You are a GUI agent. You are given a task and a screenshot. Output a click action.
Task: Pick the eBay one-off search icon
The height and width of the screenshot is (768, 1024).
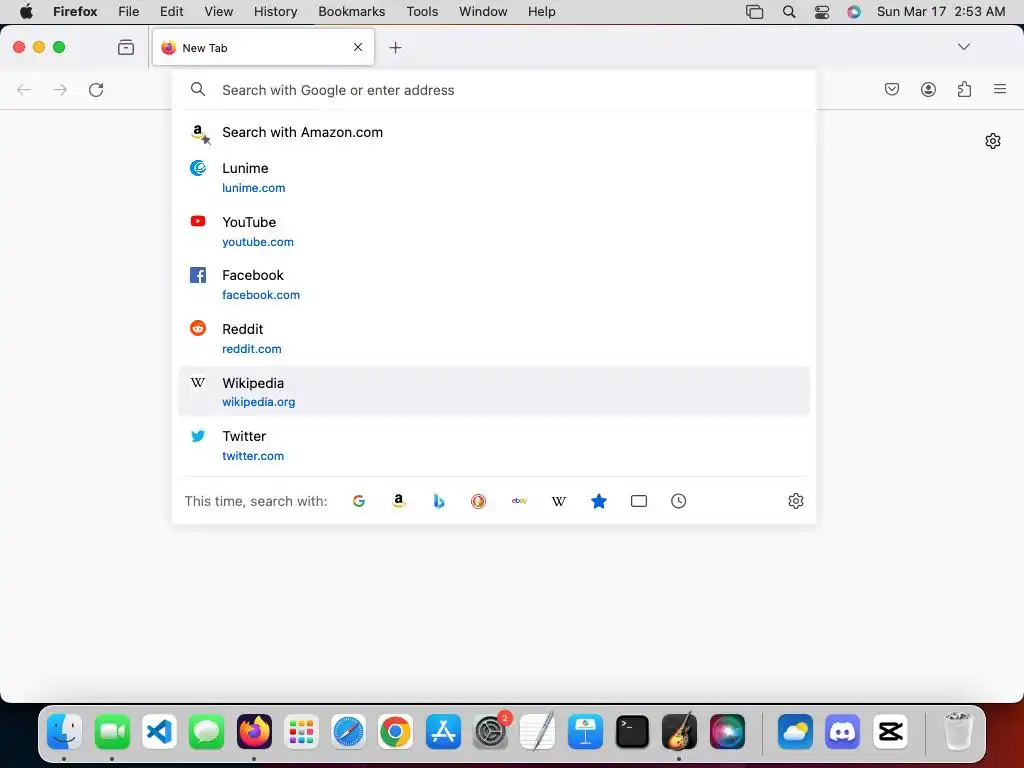[x=519, y=501]
